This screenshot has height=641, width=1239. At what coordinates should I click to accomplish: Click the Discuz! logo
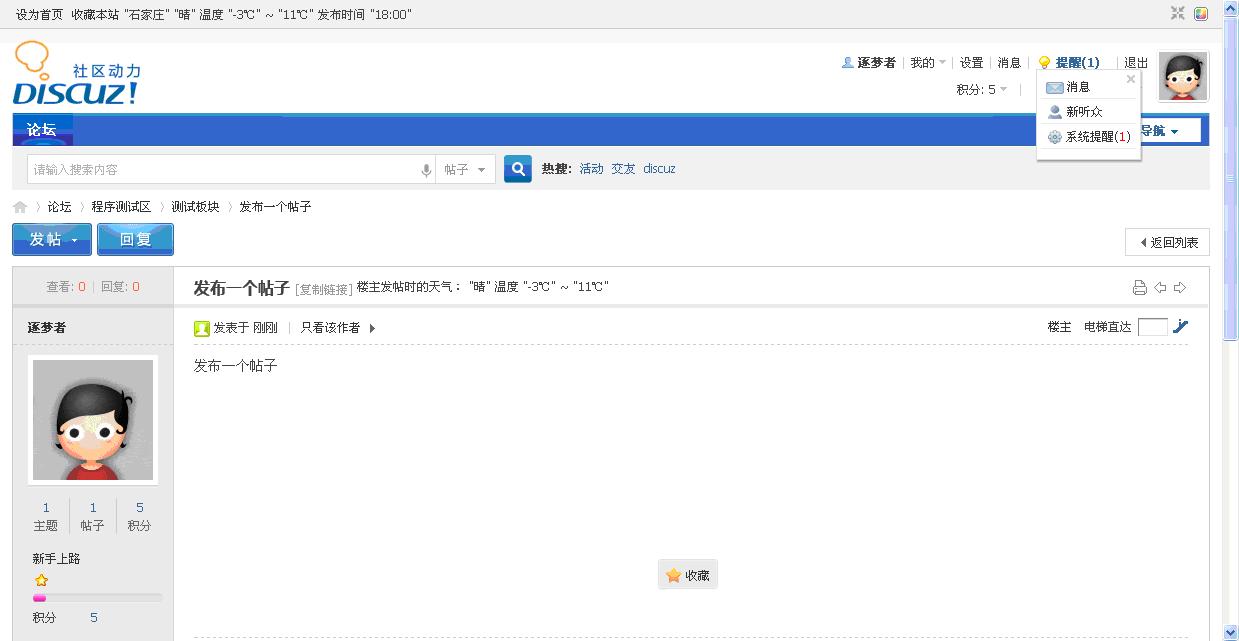click(76, 74)
